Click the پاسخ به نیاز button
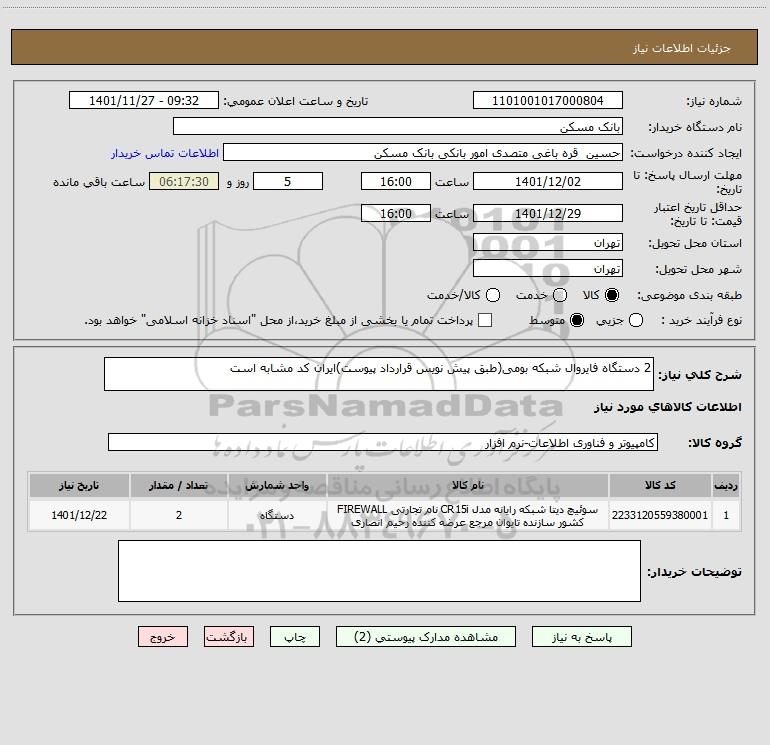Screen dimensions: 770x745 [581, 637]
